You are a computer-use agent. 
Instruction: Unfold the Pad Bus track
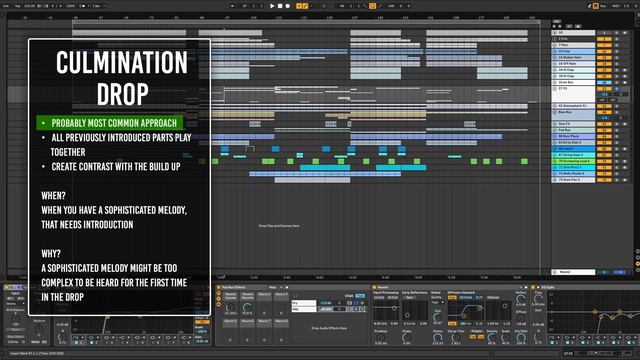(x=555, y=130)
